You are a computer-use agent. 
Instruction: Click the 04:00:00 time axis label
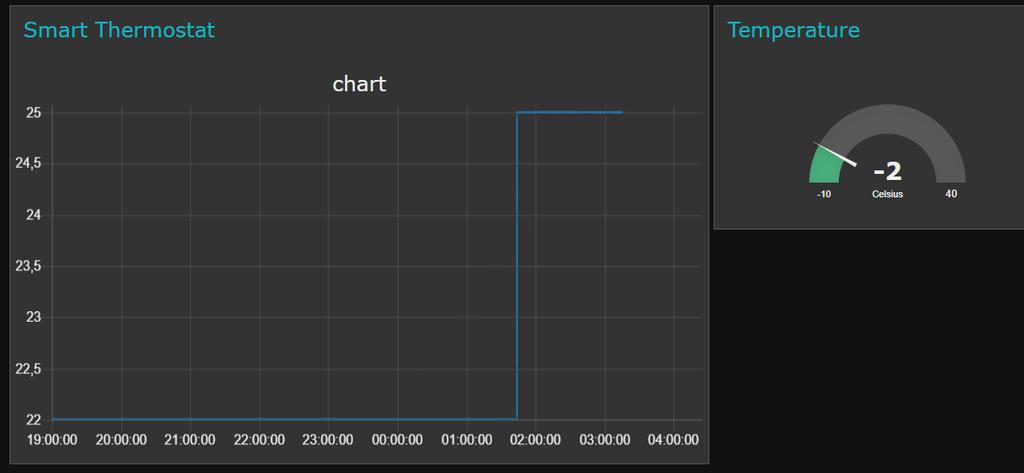tap(673, 440)
